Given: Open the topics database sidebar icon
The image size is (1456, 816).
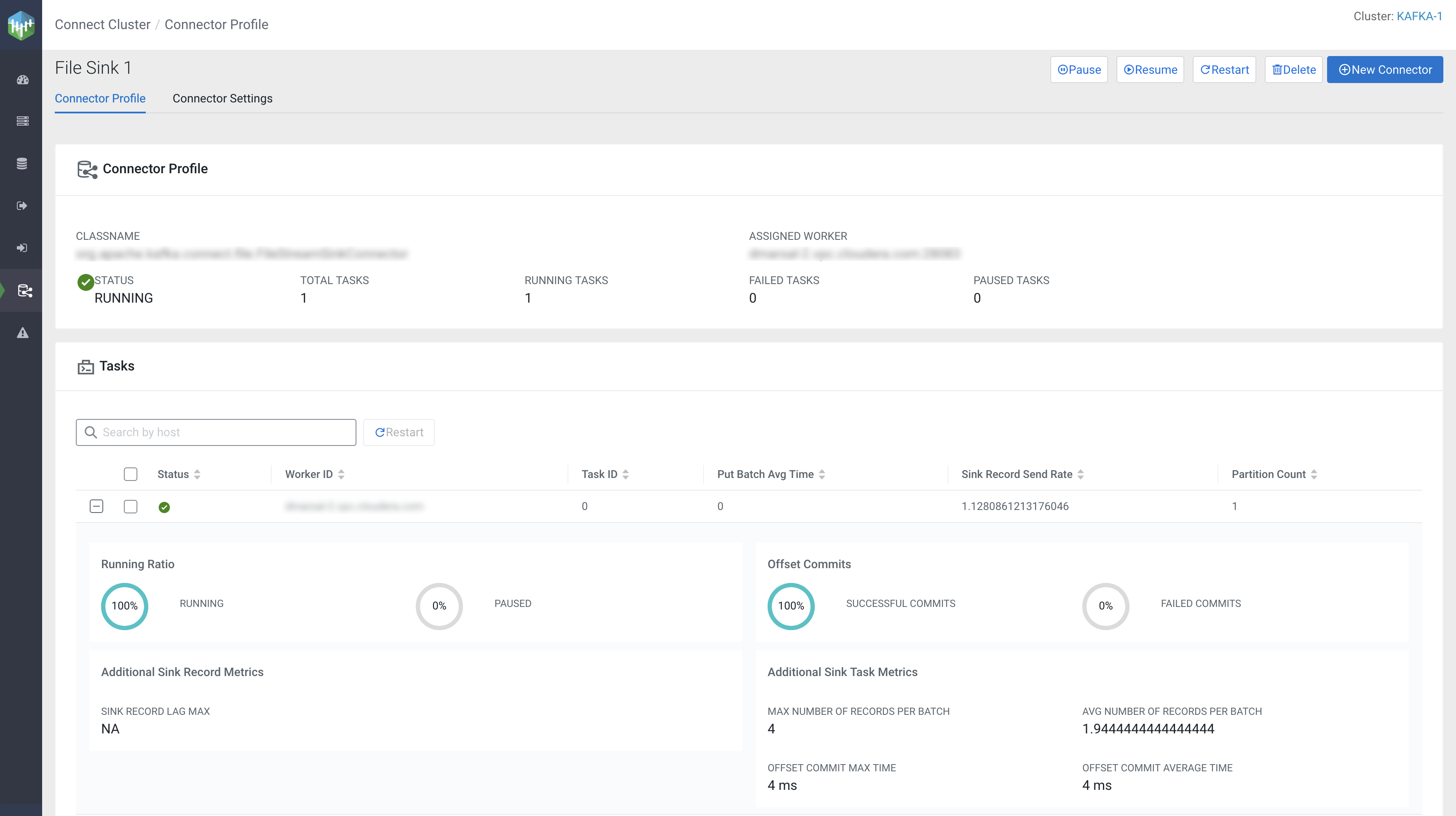Looking at the screenshot, I should pos(22,164).
